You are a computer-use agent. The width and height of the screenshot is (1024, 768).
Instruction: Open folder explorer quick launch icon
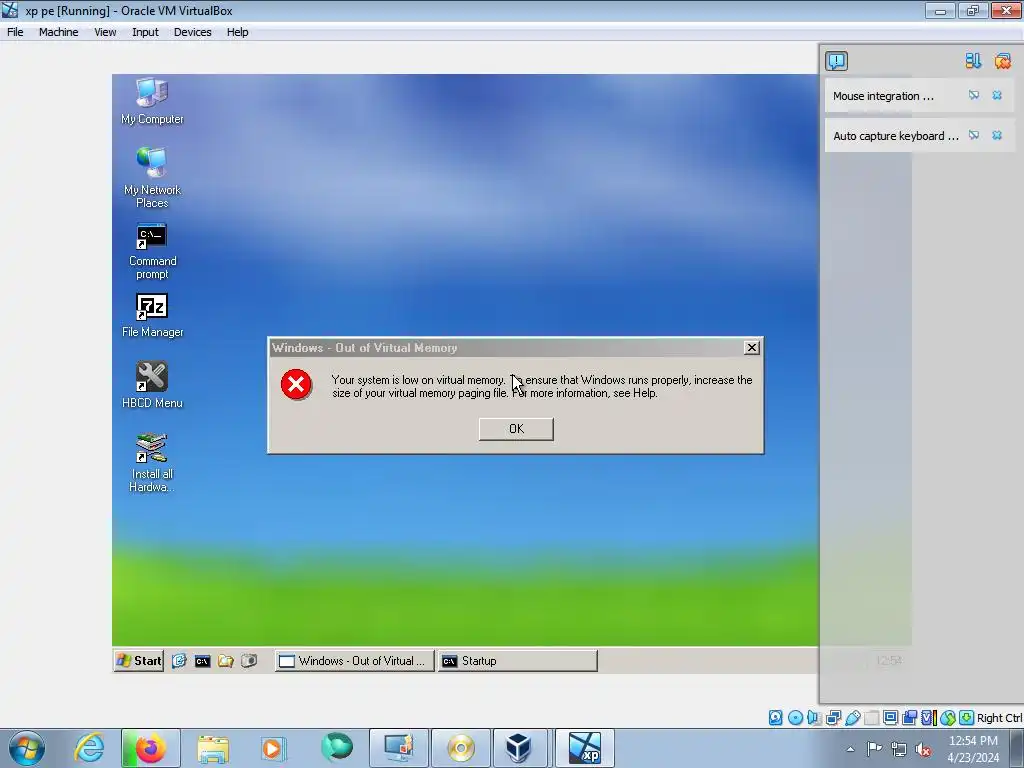click(226, 661)
